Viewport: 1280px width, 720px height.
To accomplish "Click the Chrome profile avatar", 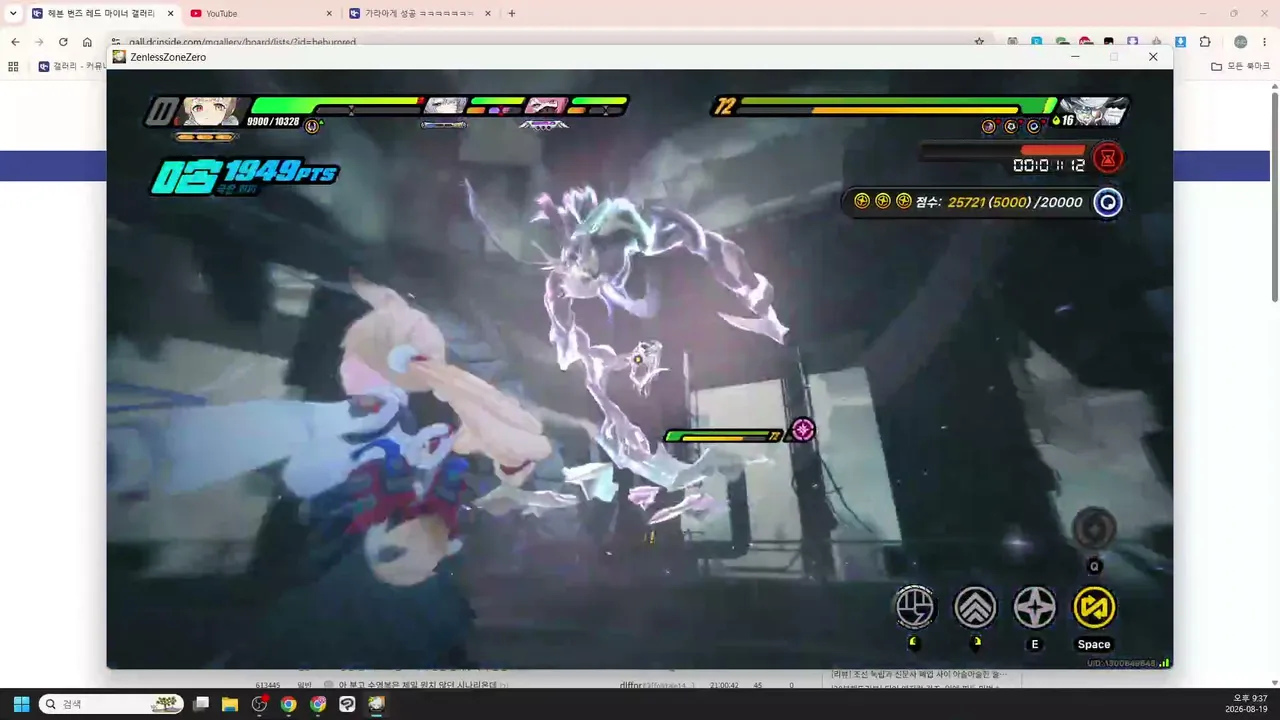I will coord(1240,42).
